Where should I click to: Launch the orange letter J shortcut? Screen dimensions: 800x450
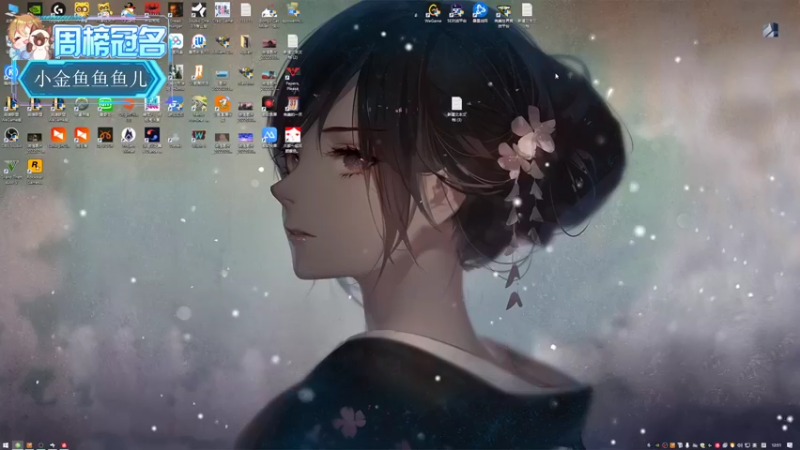[x=198, y=72]
